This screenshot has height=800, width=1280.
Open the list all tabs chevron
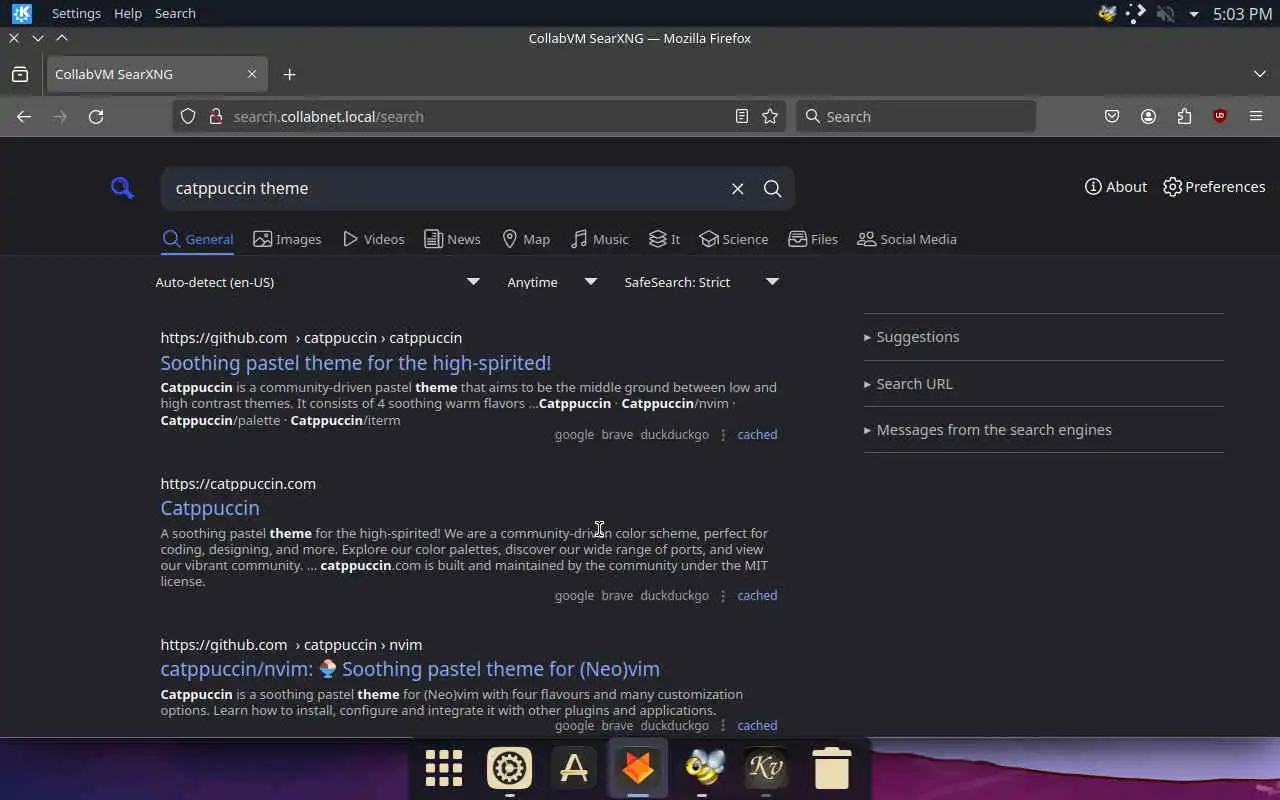point(1259,74)
